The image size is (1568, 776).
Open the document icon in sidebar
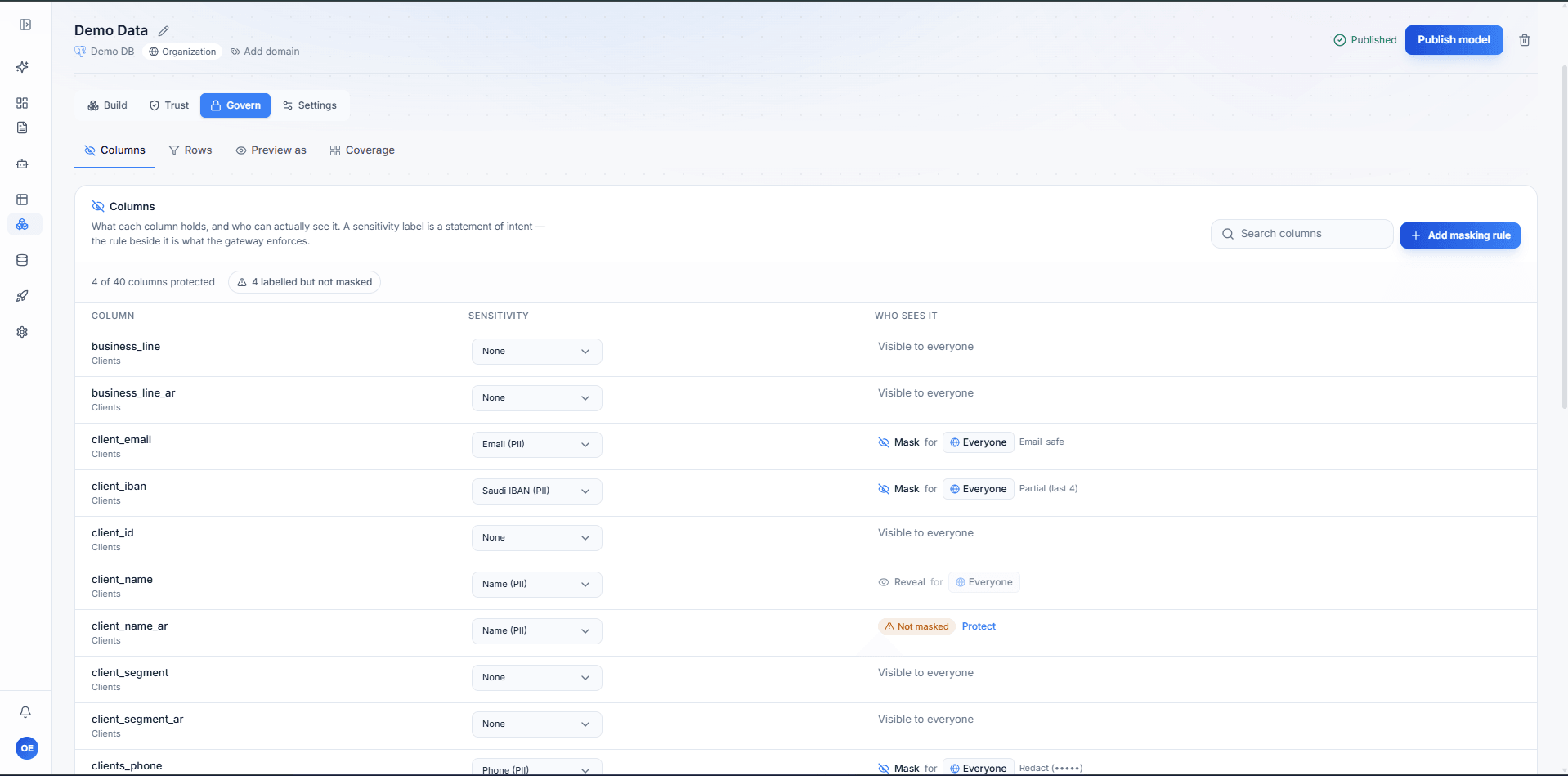(22, 128)
